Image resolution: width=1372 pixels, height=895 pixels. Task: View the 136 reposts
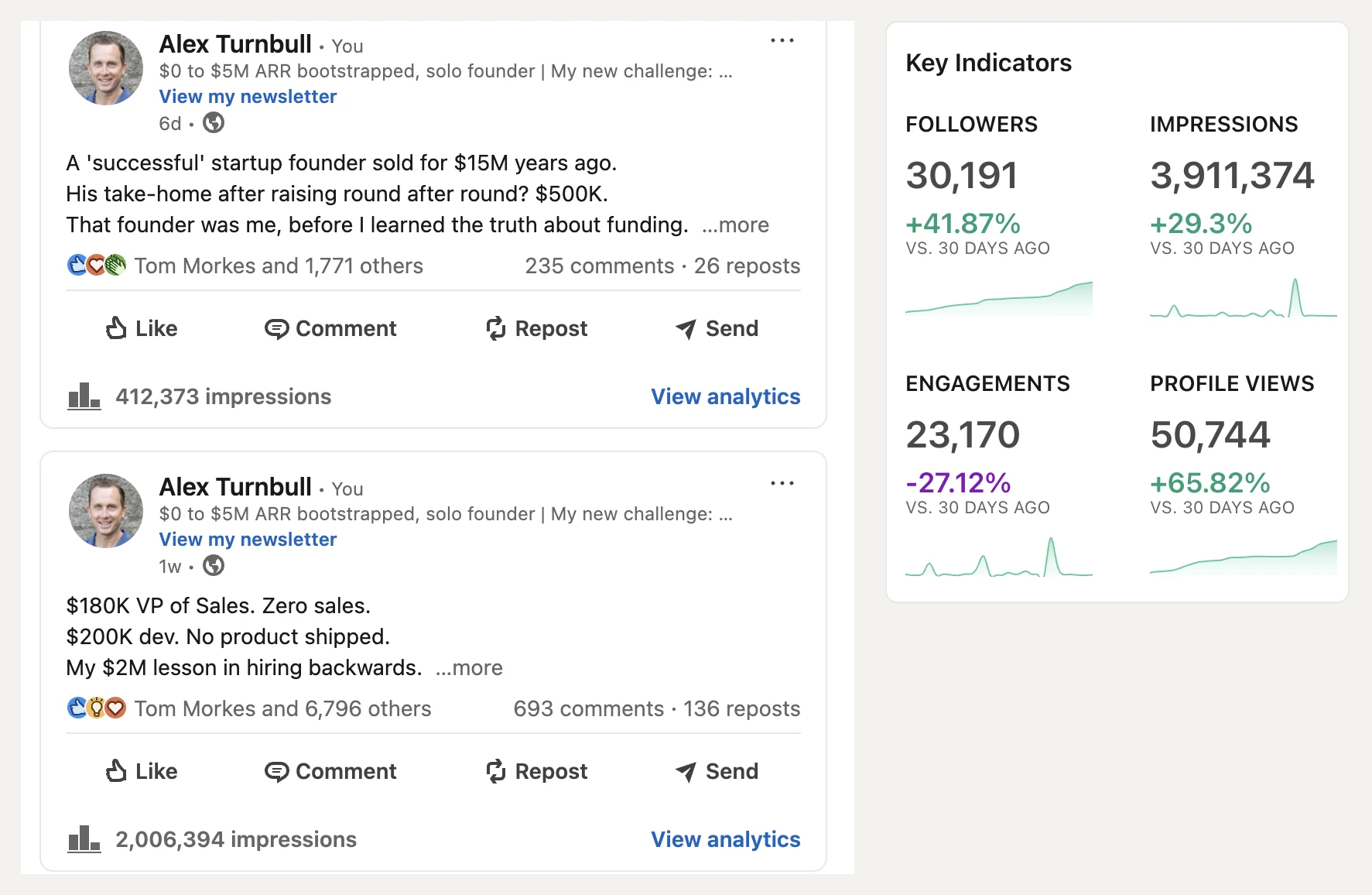pos(741,709)
